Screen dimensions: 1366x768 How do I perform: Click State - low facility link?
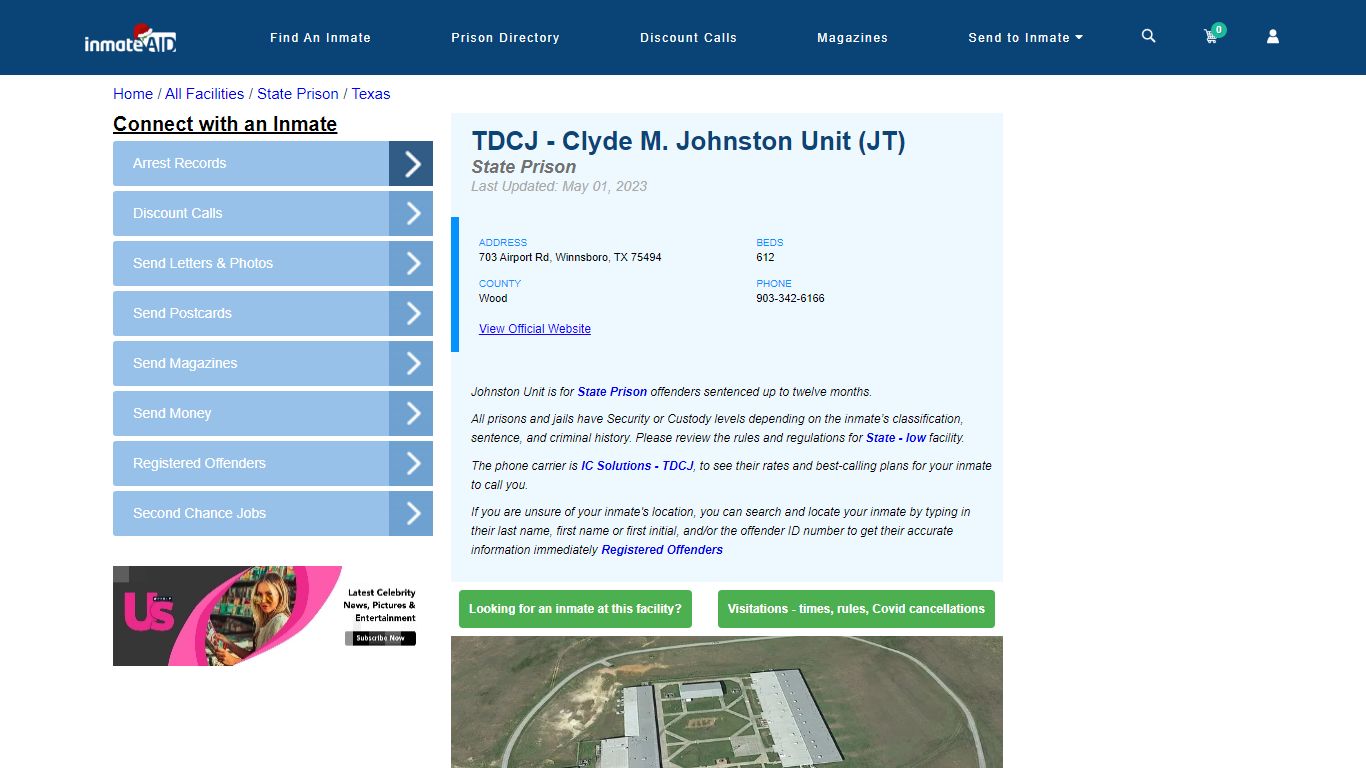coord(896,438)
